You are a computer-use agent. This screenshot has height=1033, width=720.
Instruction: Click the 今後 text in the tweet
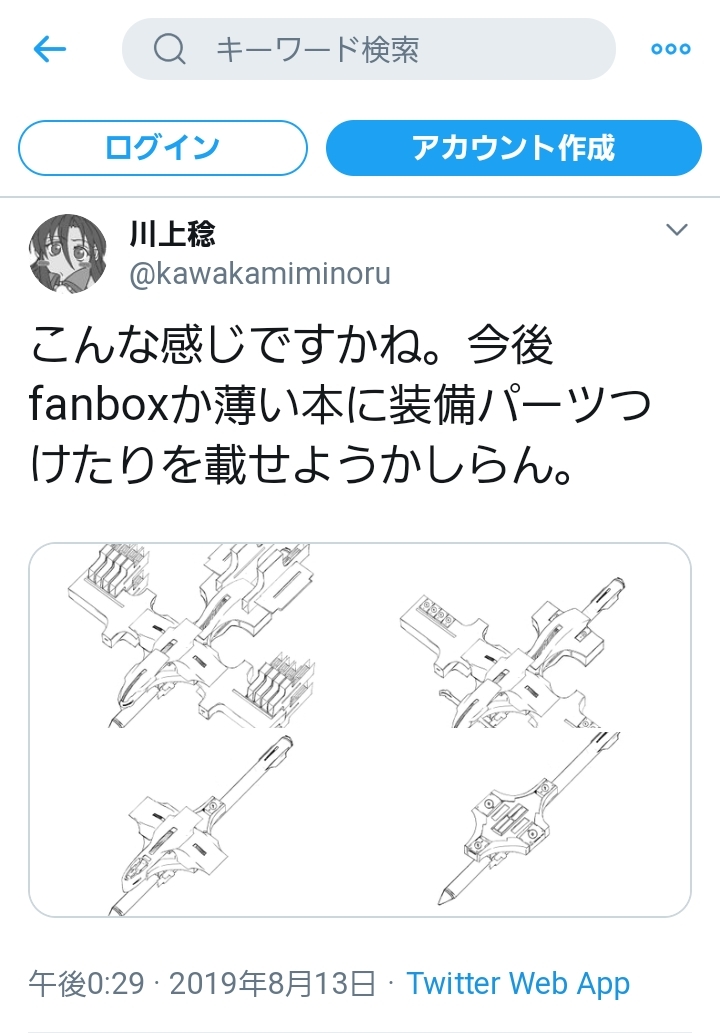click(511, 345)
